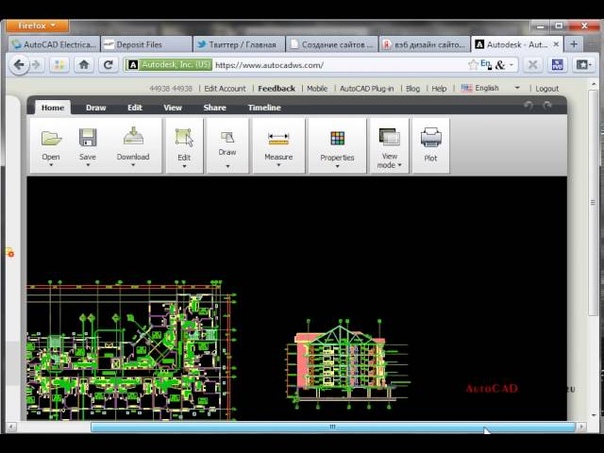Switch to the Share ribbon tab
The height and width of the screenshot is (453, 604).
[x=215, y=107]
